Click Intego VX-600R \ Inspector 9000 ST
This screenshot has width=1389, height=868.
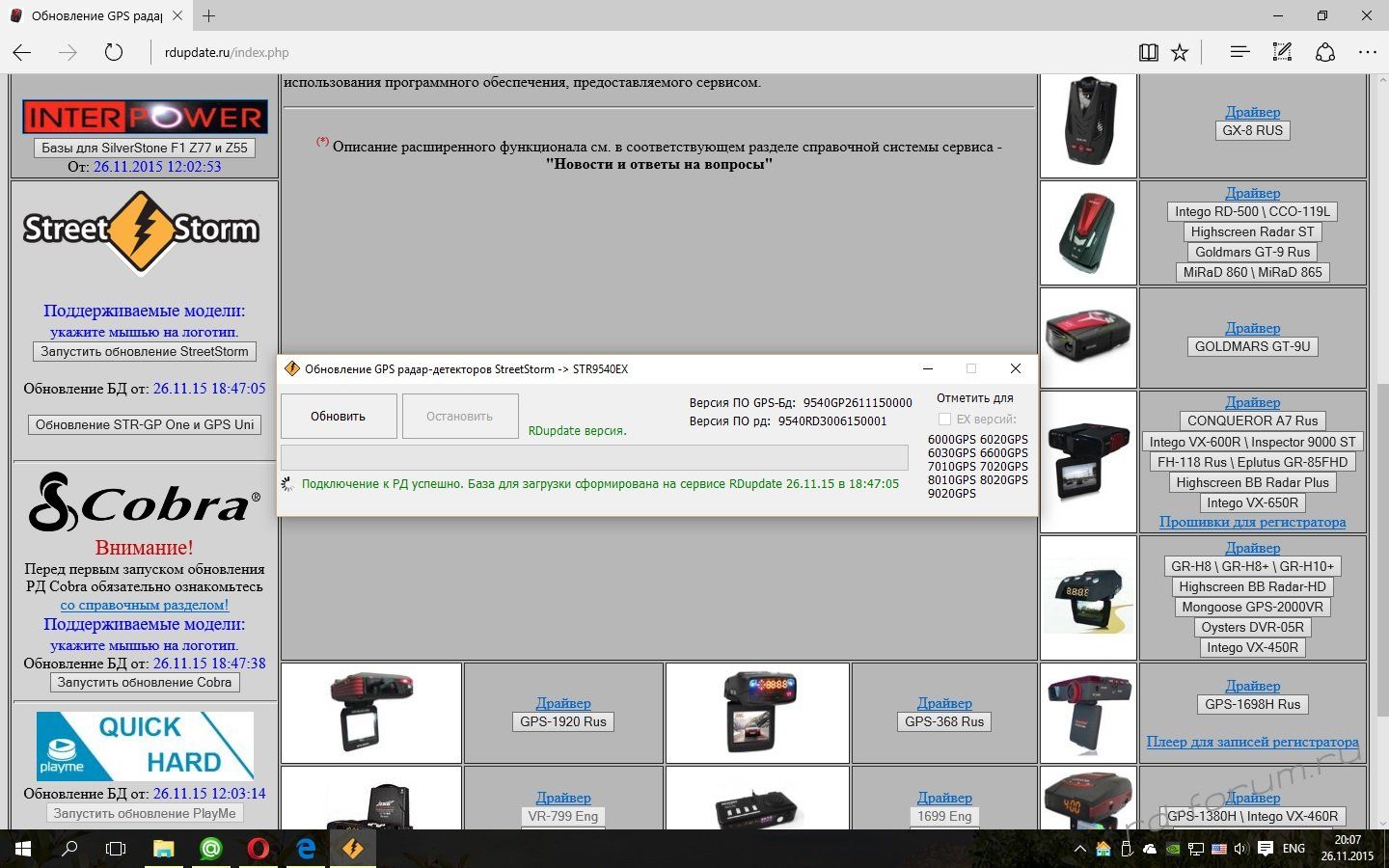(1253, 442)
